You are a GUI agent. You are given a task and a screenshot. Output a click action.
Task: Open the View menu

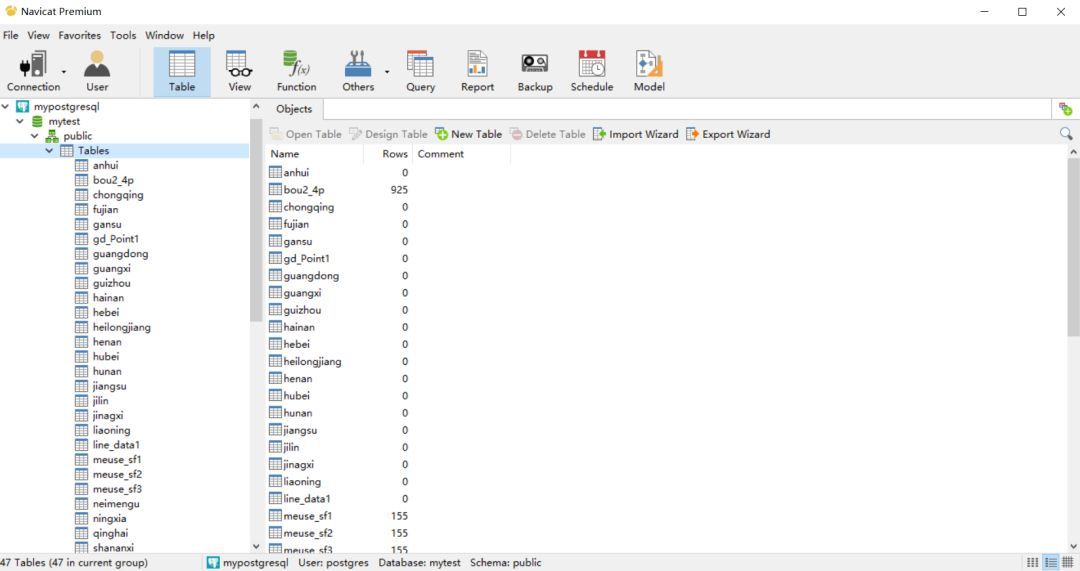point(39,35)
